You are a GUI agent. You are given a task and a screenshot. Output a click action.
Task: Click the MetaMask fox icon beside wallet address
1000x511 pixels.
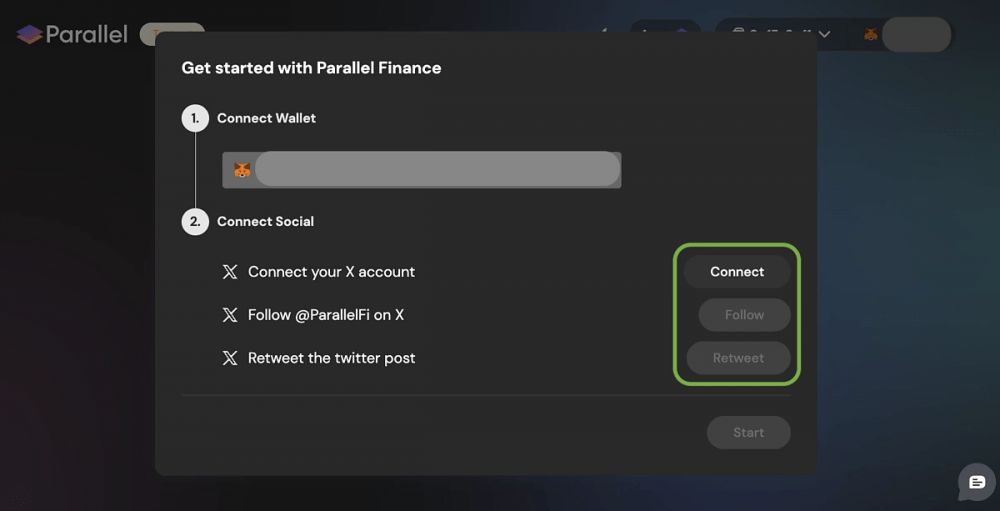coord(242,170)
